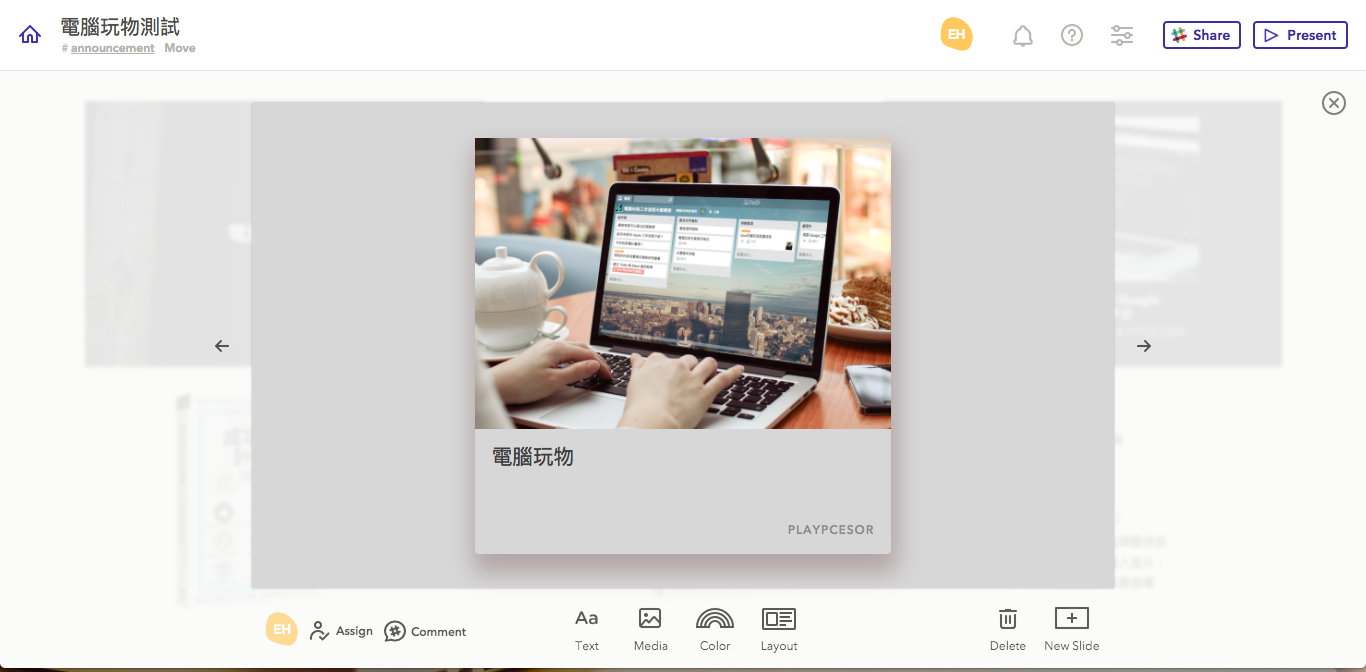Viewport: 1366px width, 672px height.
Task: Open the Comment tool
Action: [425, 631]
